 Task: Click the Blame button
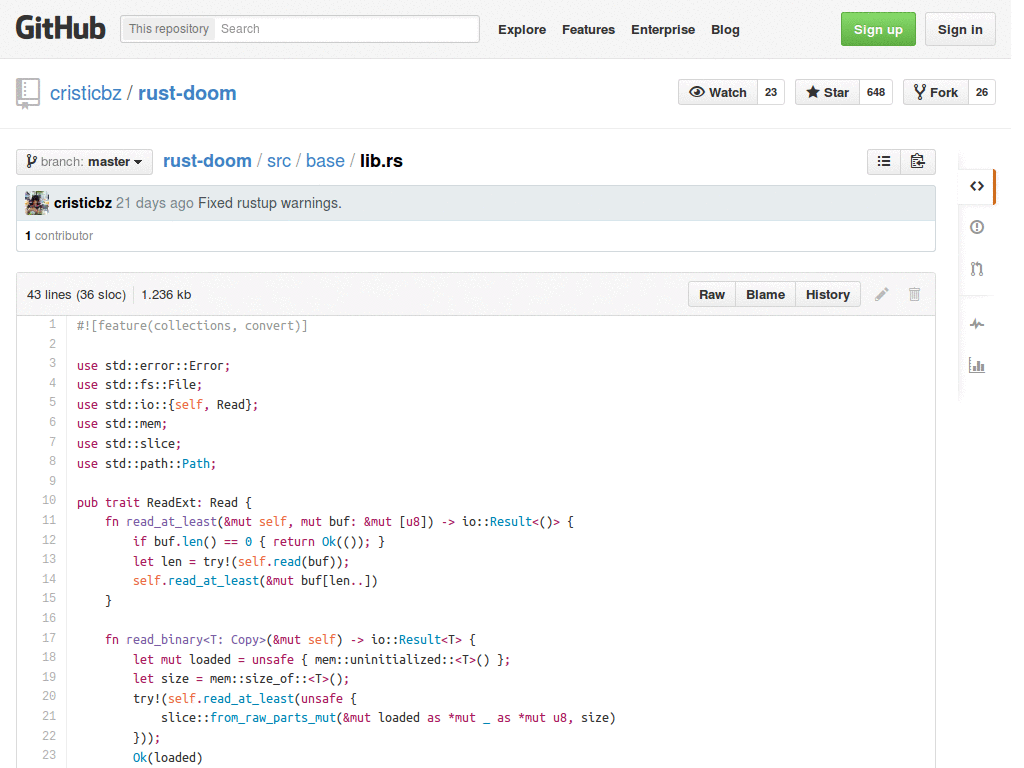765,295
